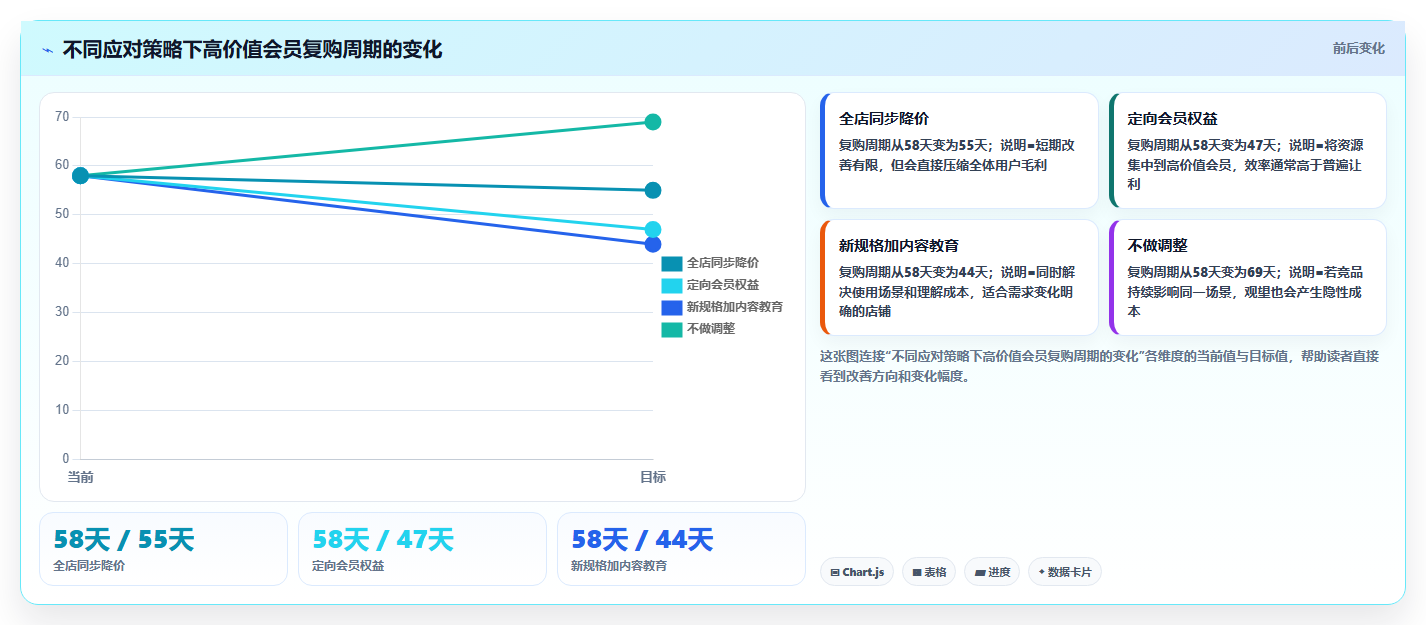Click the chart icon in Chart.js tag
This screenshot has width=1426, height=625.
835,573
